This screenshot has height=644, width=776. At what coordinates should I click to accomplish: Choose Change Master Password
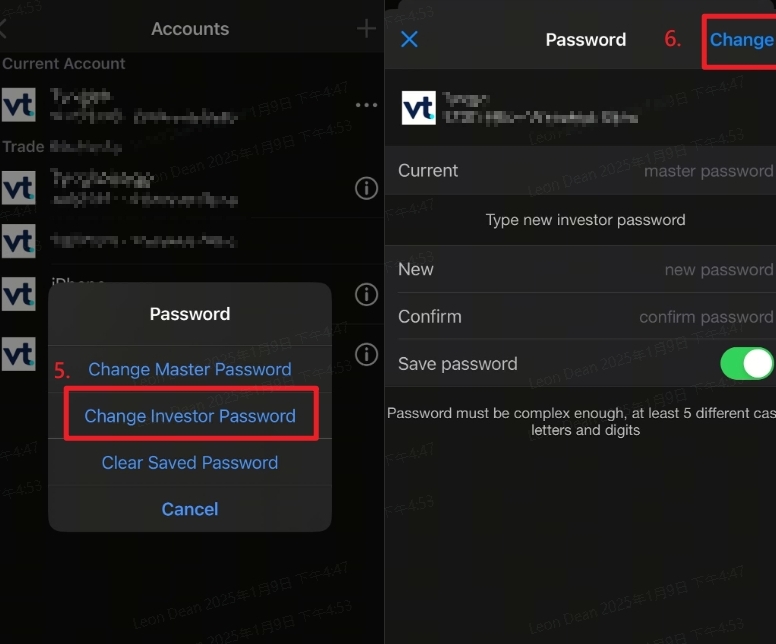pos(190,370)
